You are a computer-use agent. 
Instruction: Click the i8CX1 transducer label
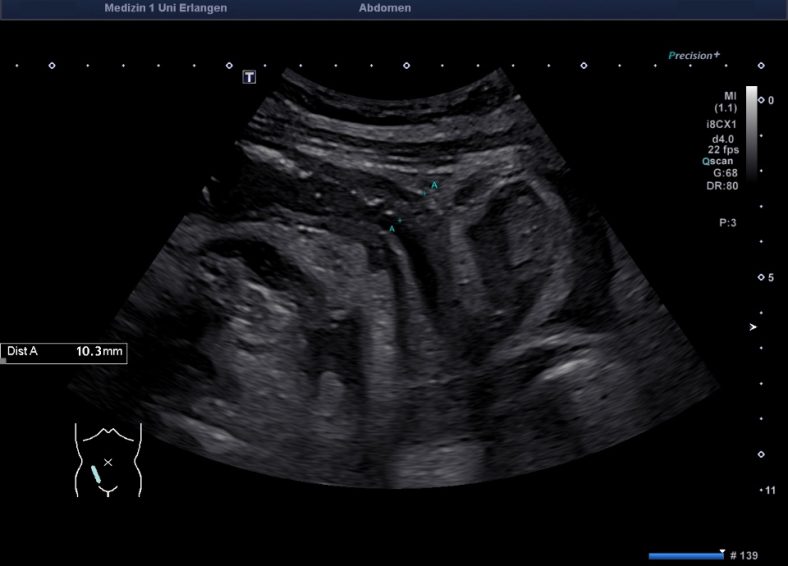pos(720,125)
